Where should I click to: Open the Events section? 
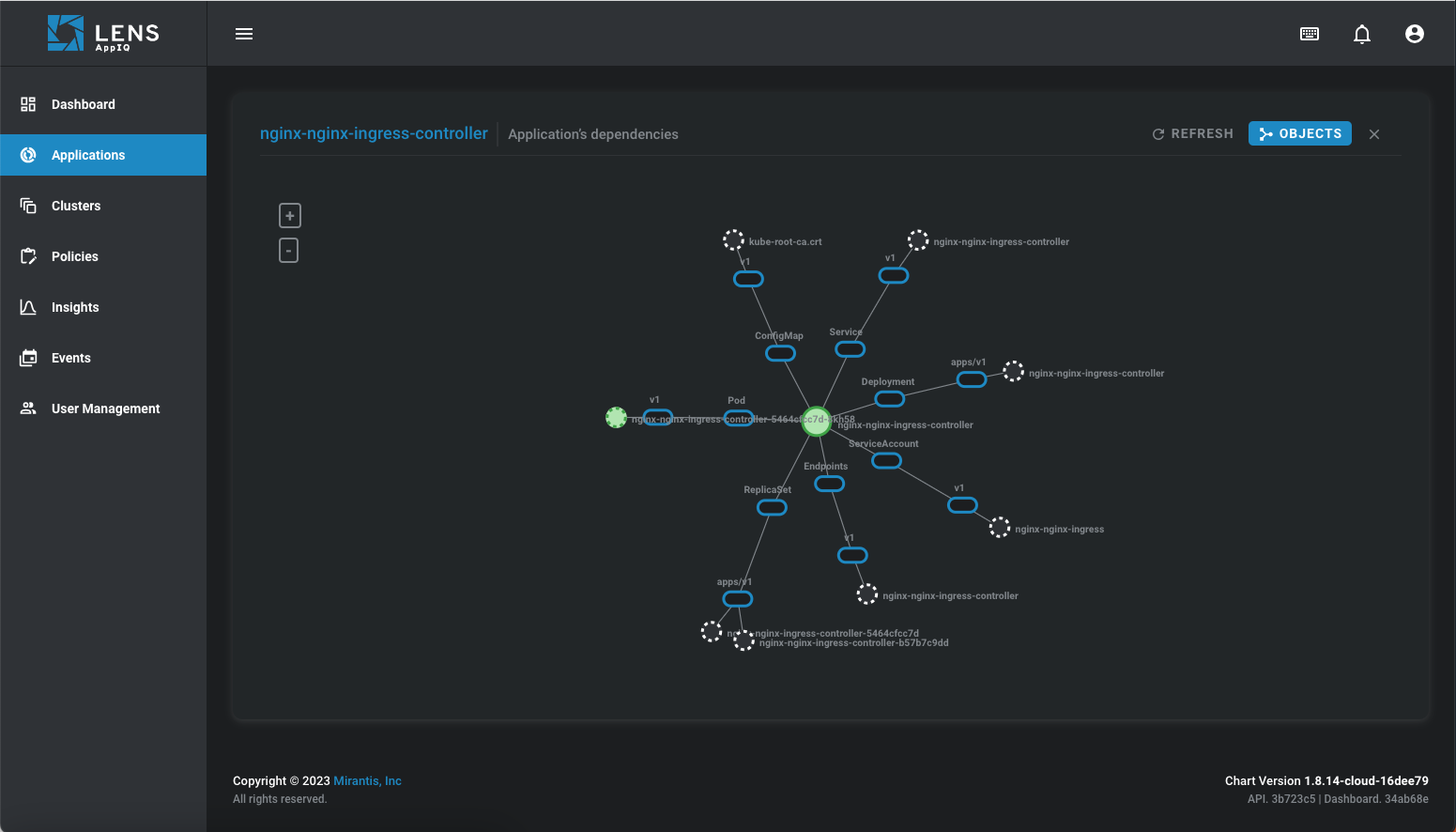pos(103,358)
